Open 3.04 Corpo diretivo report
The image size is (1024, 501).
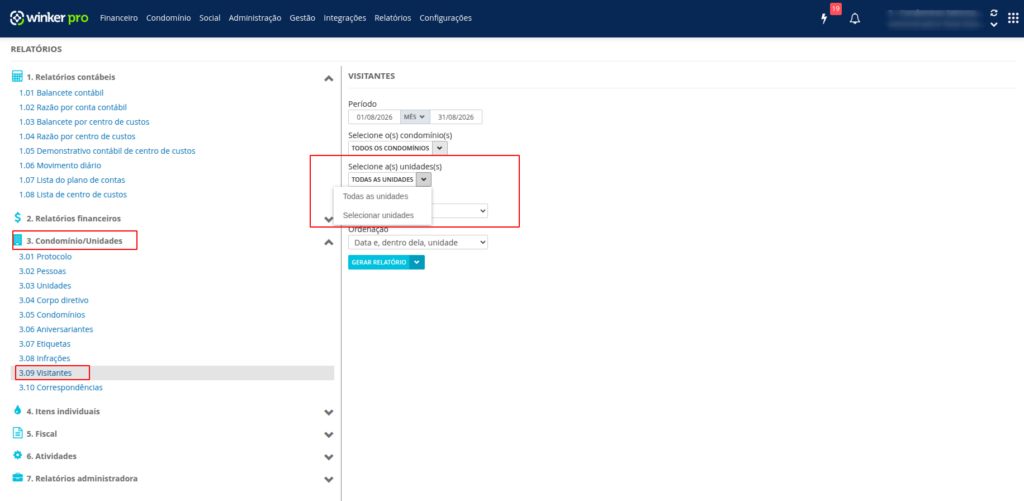(x=54, y=300)
